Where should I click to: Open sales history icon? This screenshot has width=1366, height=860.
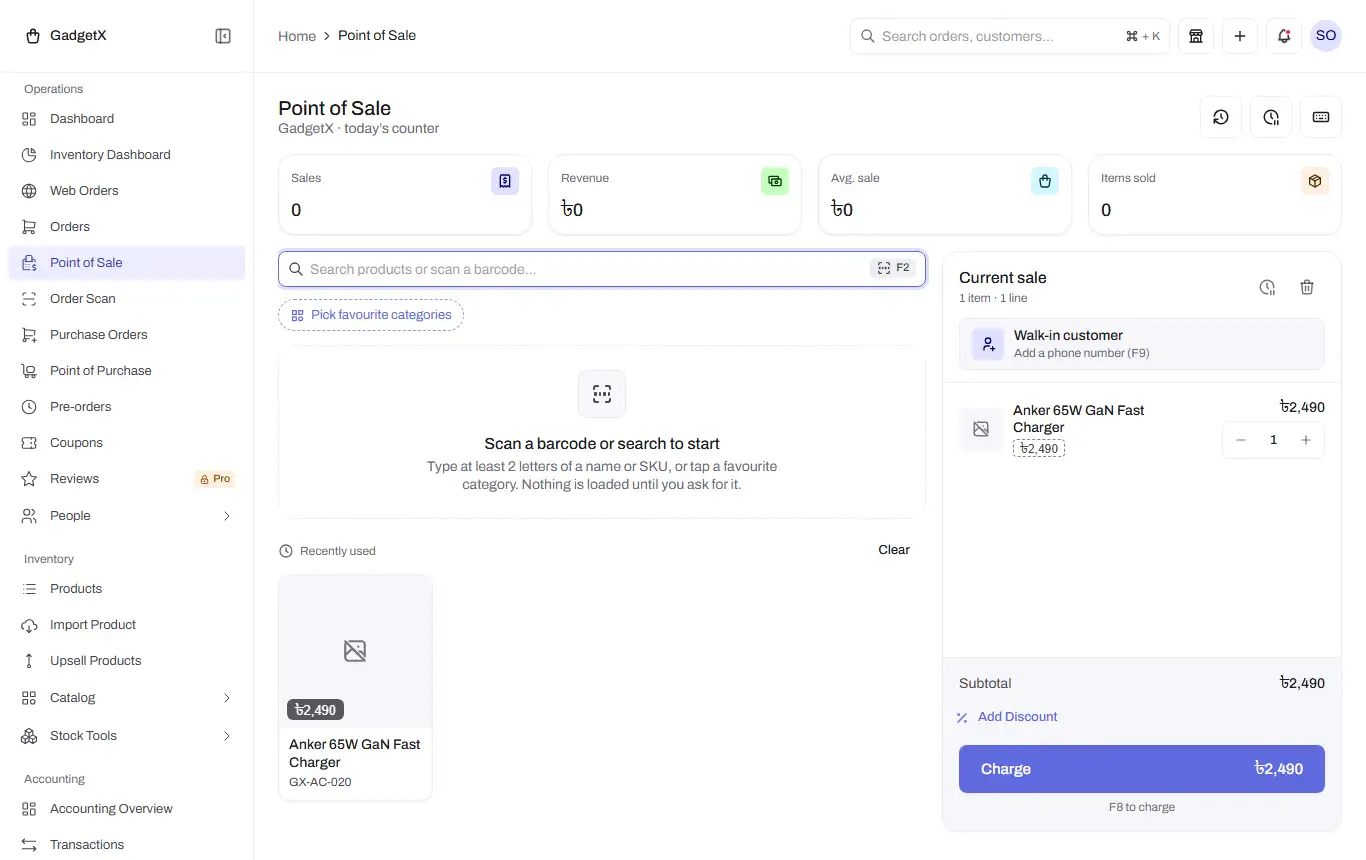(1221, 117)
